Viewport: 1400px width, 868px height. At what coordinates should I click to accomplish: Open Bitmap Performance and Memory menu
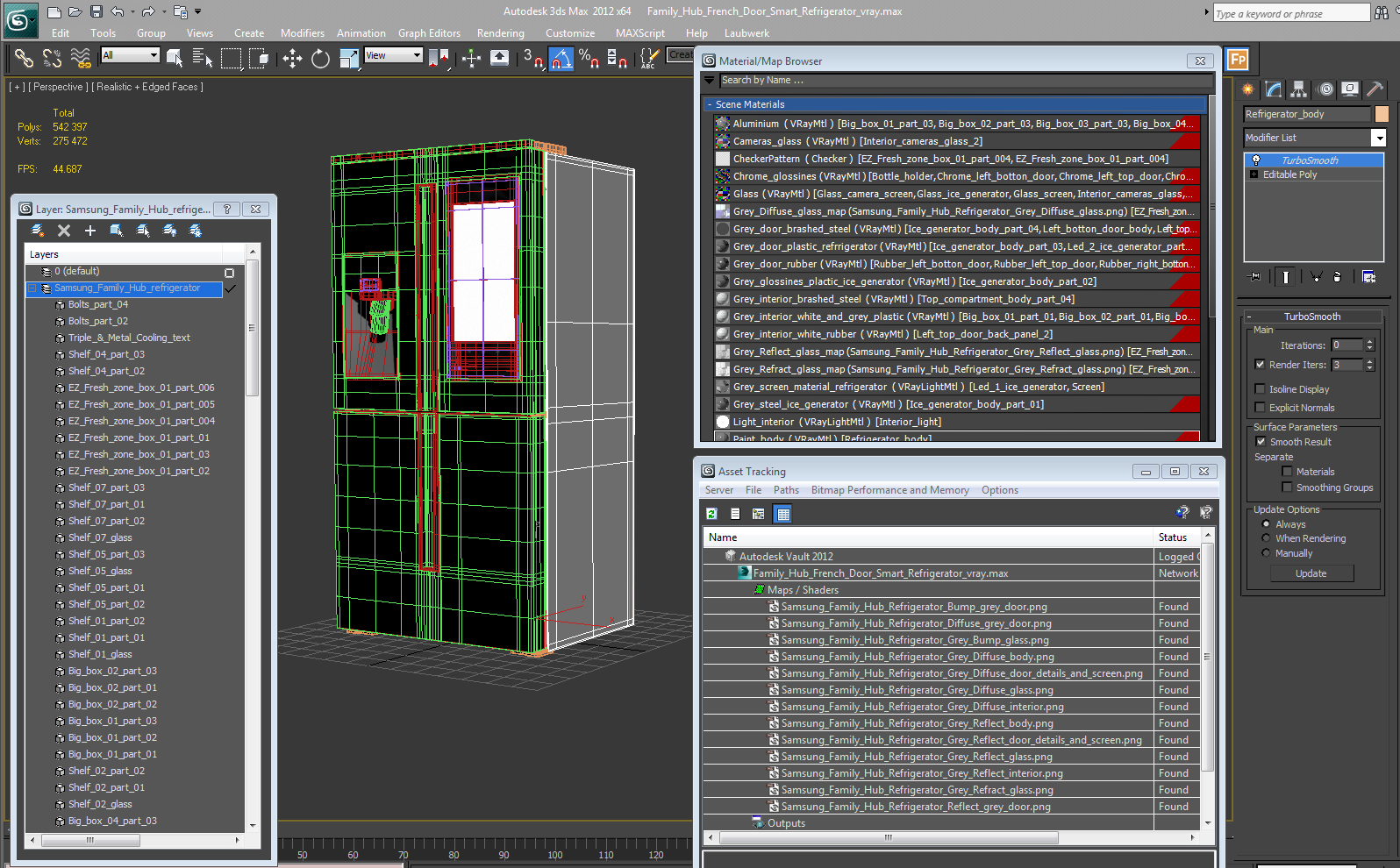(889, 490)
